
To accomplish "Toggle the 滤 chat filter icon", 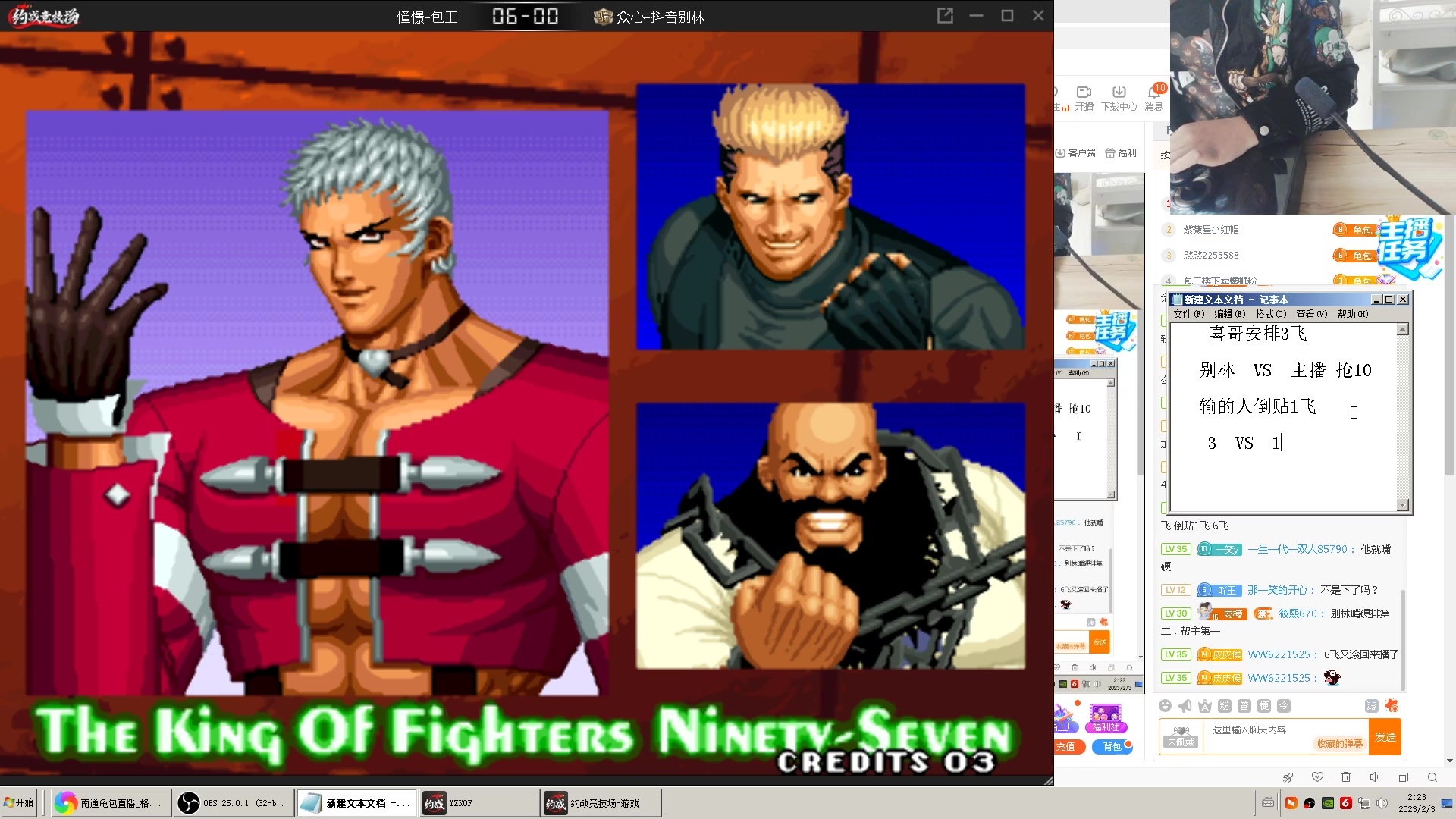I will (x=1372, y=706).
